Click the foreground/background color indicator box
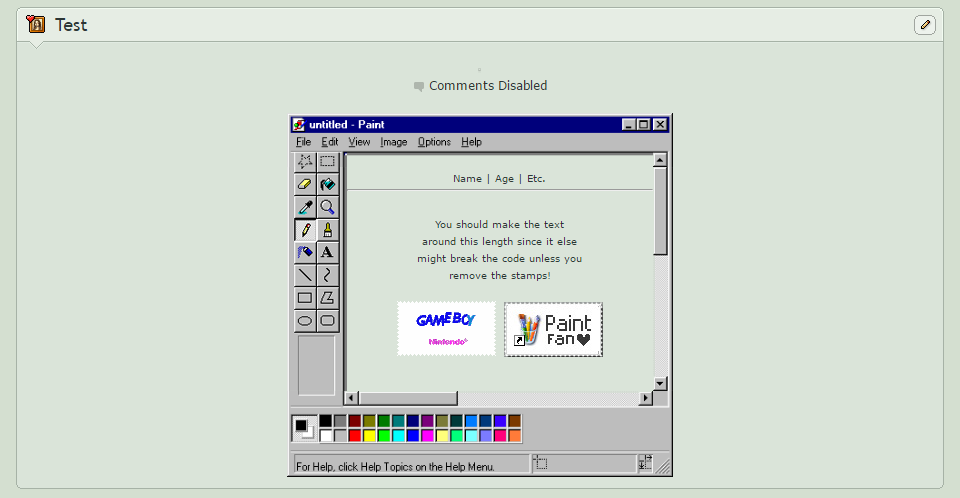The image size is (960, 498). 304,428
